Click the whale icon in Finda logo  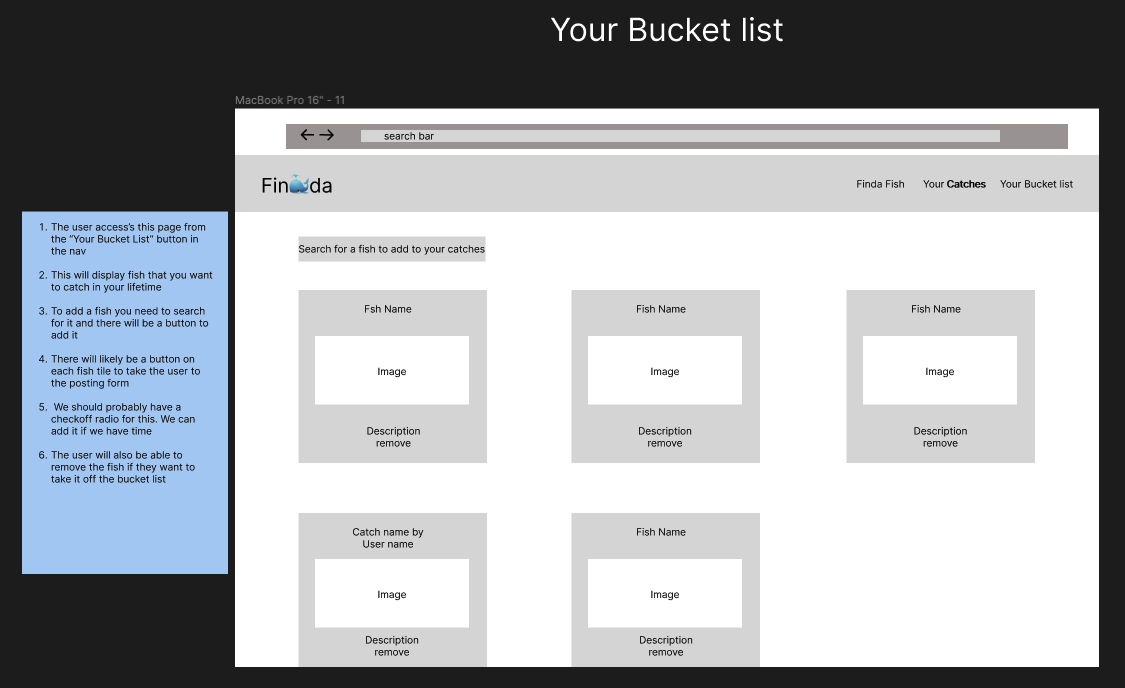299,185
